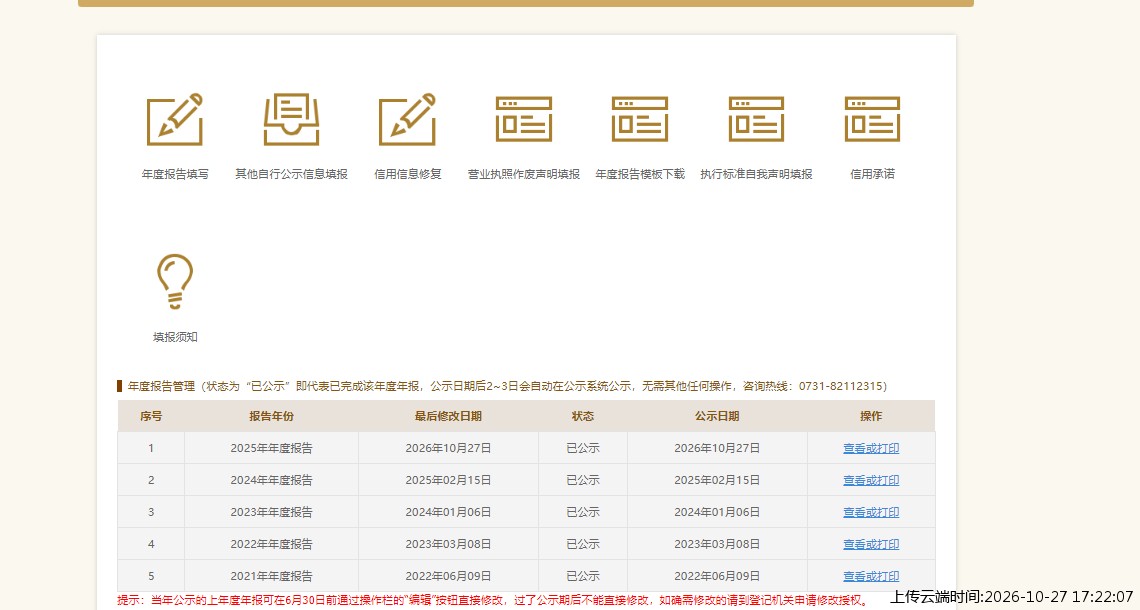Image resolution: width=1140 pixels, height=610 pixels.
Task: View or print the 2023年年度报告
Action: 871,512
